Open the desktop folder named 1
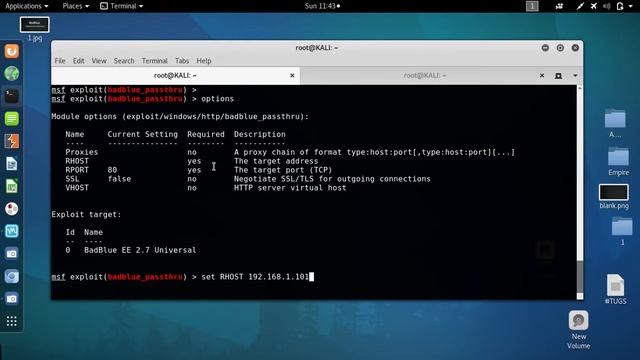This screenshot has width=640, height=360. pos(622,227)
